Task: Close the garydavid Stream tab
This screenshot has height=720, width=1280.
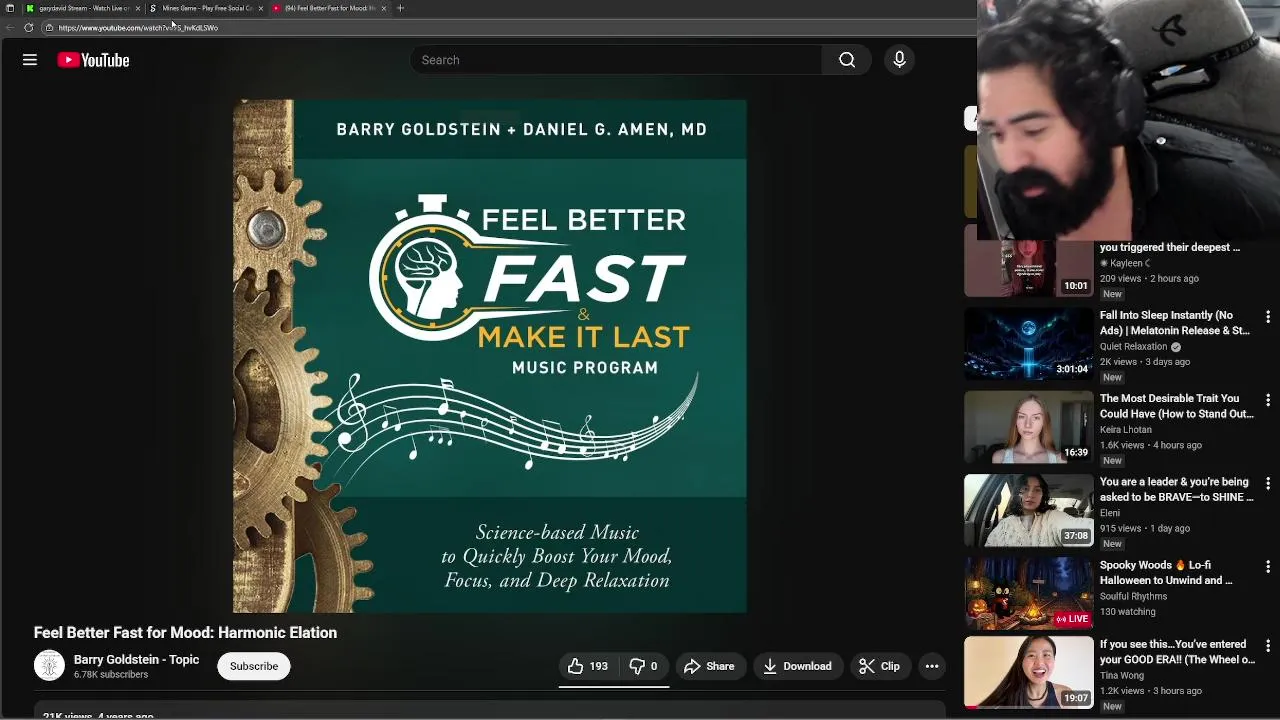Action: [138, 8]
